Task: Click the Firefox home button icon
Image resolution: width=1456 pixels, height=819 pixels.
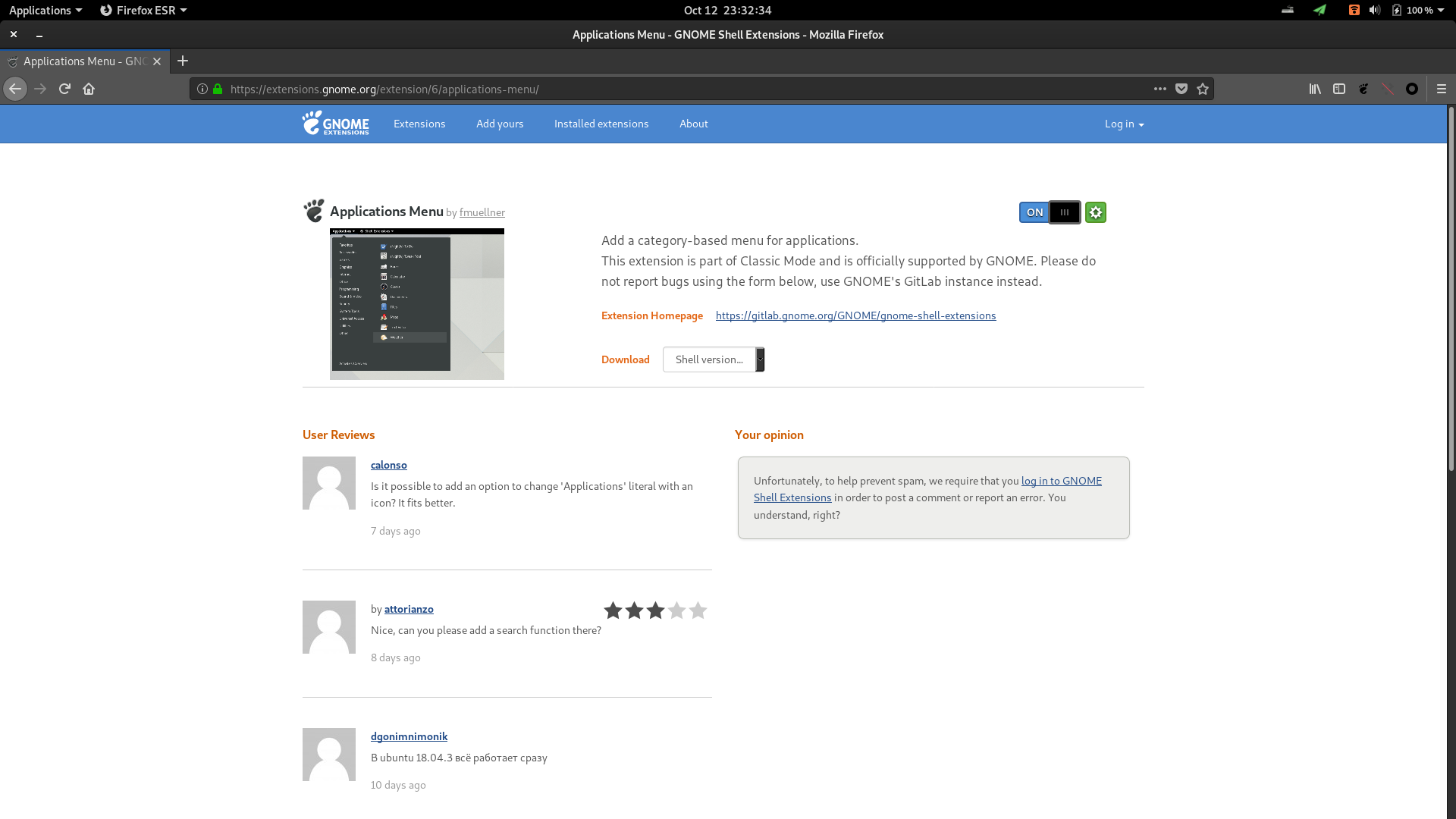Action: point(89,89)
